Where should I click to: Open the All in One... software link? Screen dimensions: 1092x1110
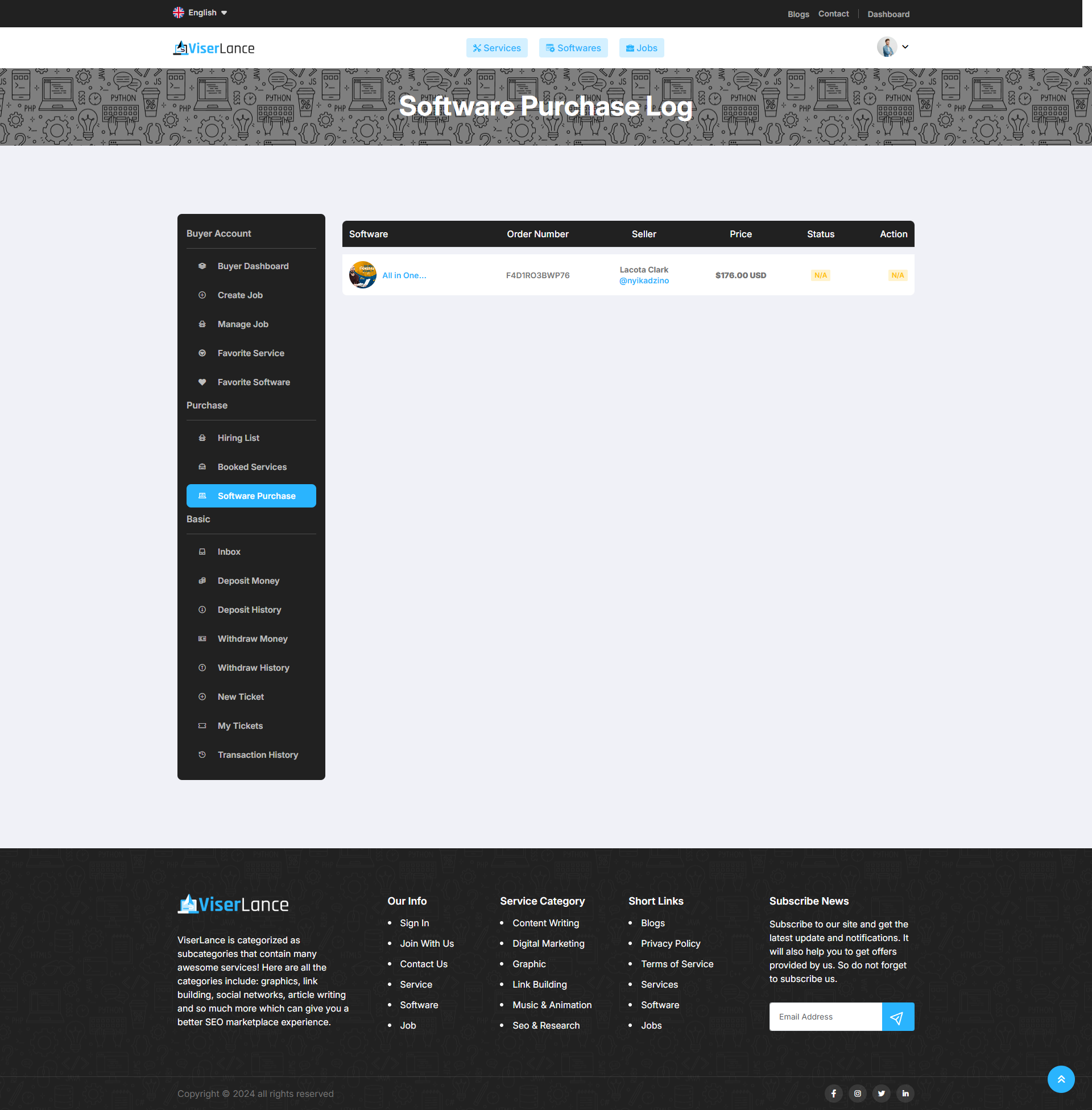(404, 275)
